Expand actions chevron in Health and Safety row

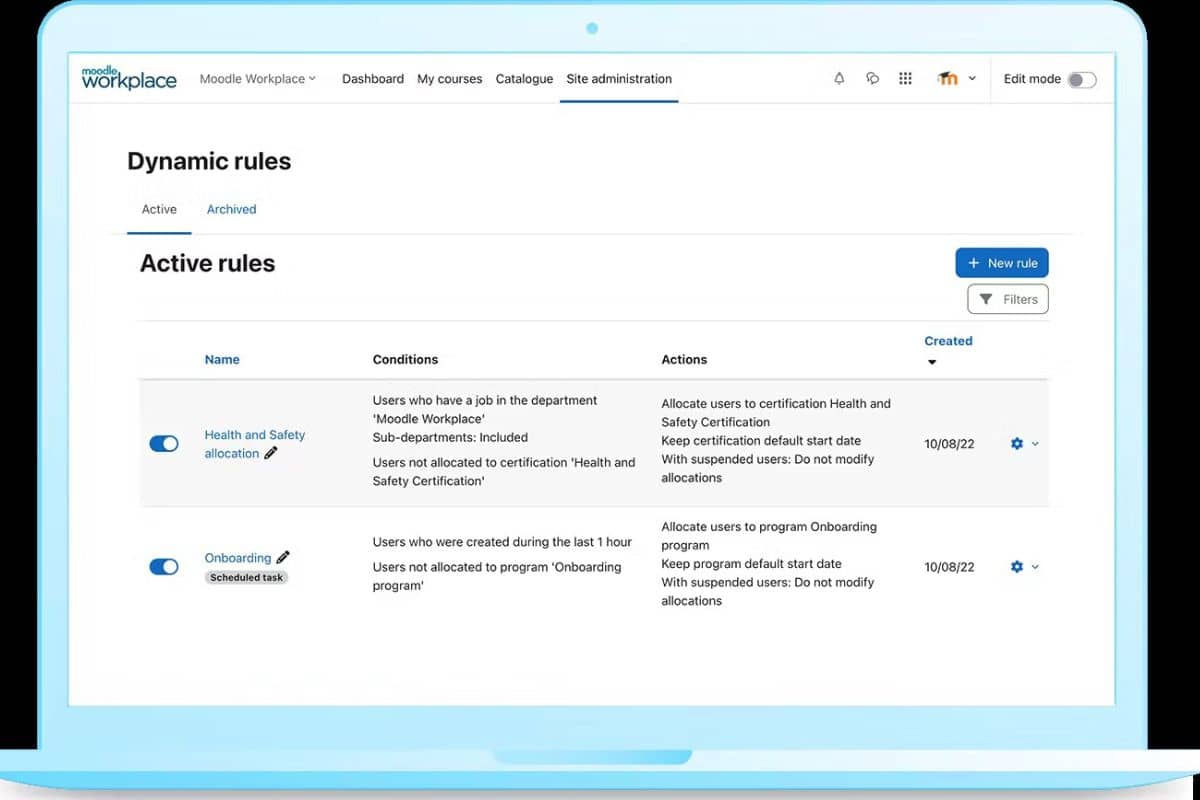(x=1035, y=443)
